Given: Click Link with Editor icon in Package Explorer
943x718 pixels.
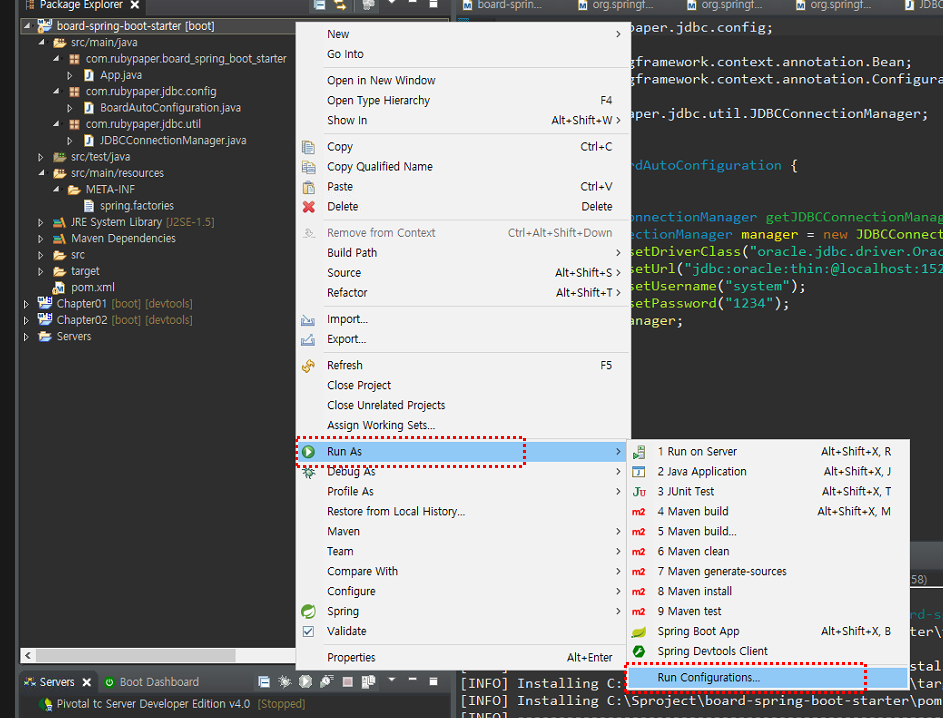Looking at the screenshot, I should pos(340,5).
